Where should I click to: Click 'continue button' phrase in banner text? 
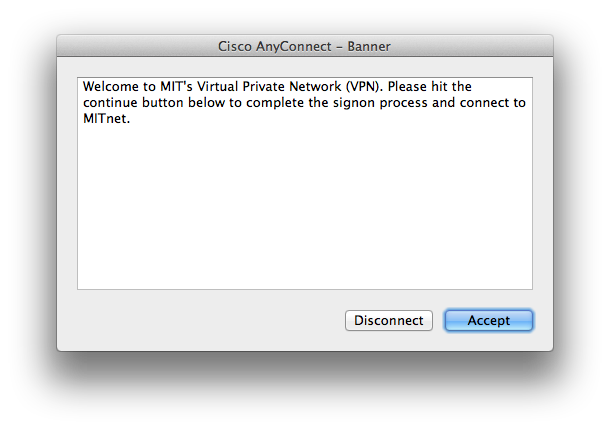pos(133,102)
